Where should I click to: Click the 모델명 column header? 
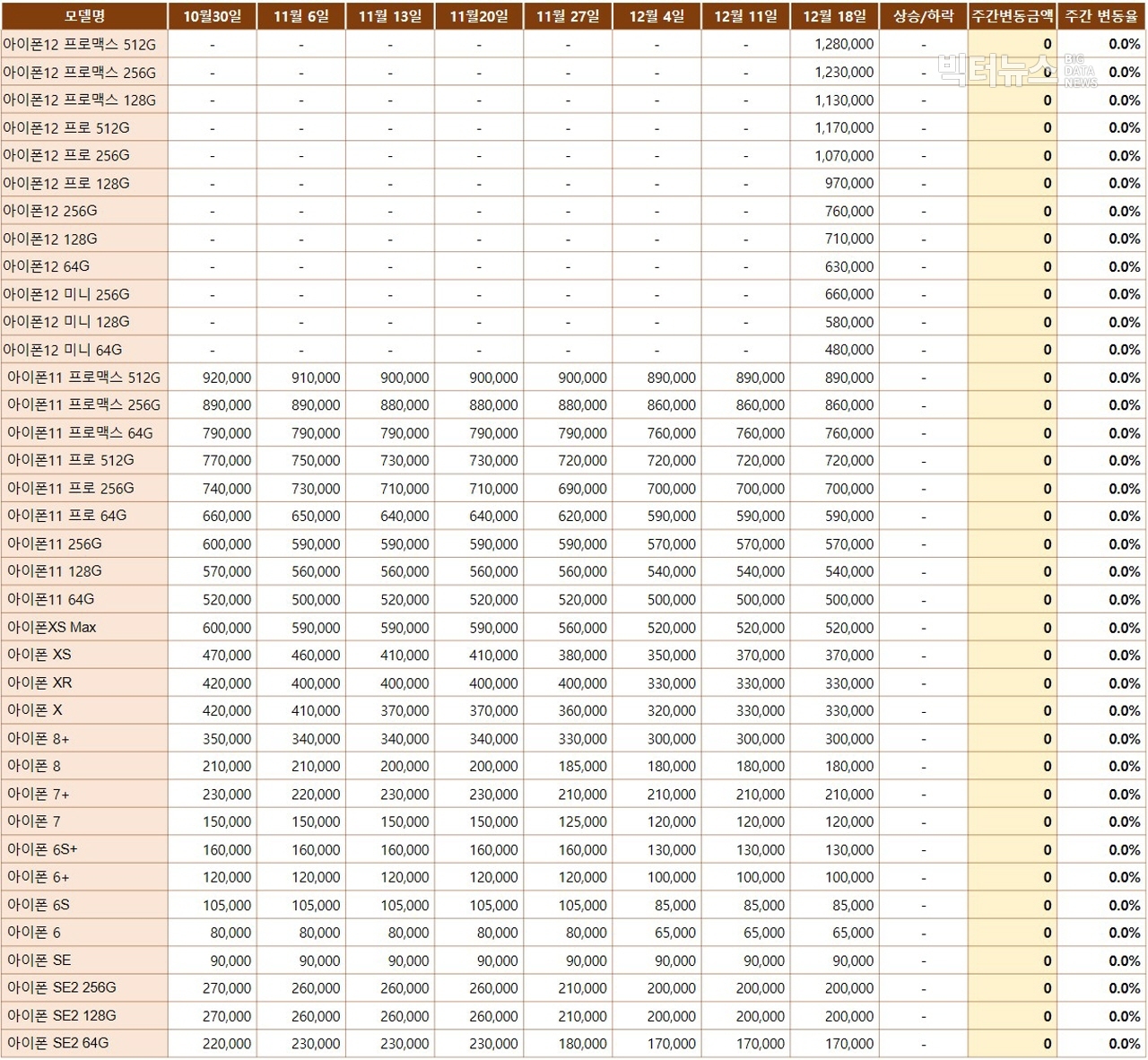click(84, 16)
